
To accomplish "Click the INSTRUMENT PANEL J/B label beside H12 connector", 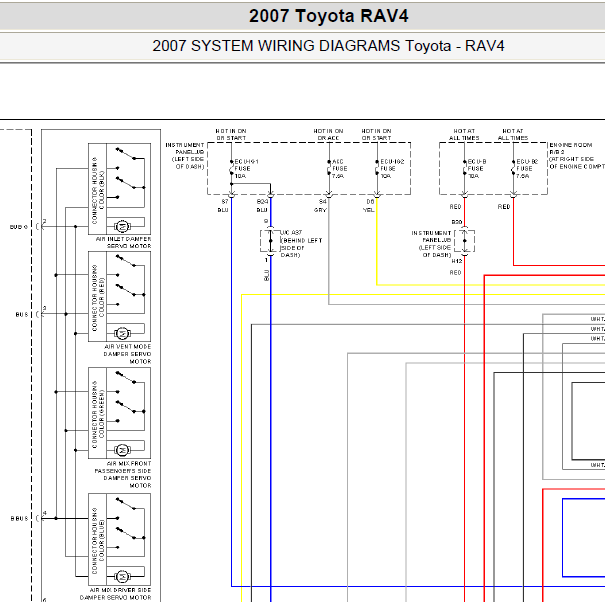I will tap(431, 244).
